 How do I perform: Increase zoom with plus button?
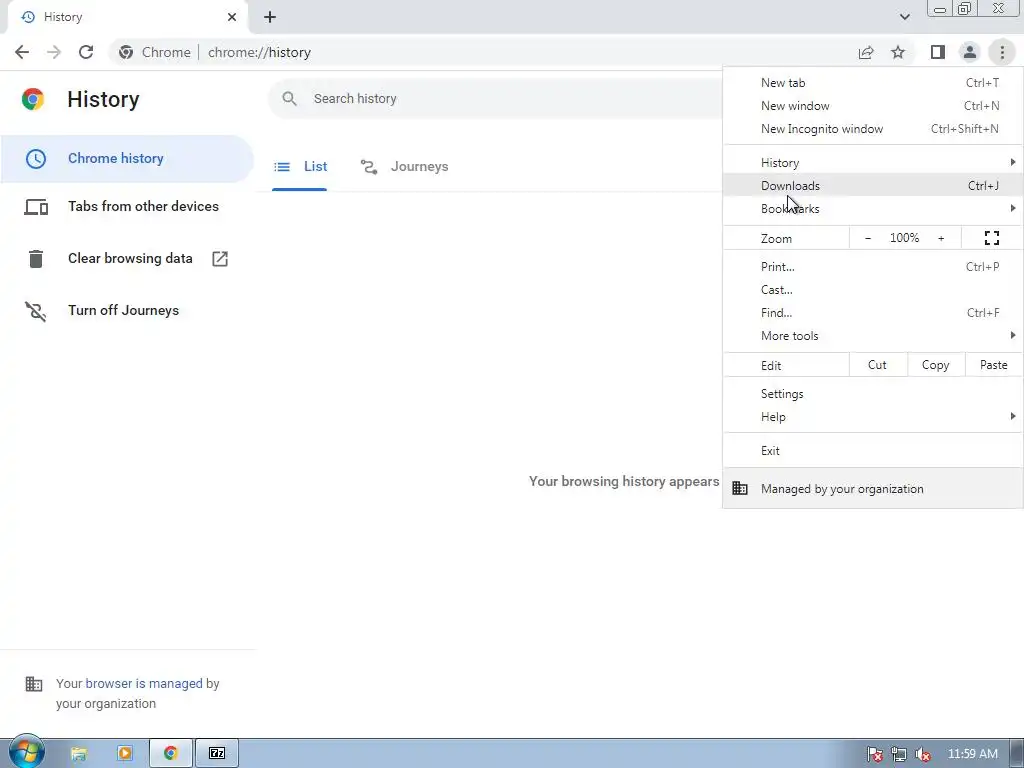coord(941,238)
